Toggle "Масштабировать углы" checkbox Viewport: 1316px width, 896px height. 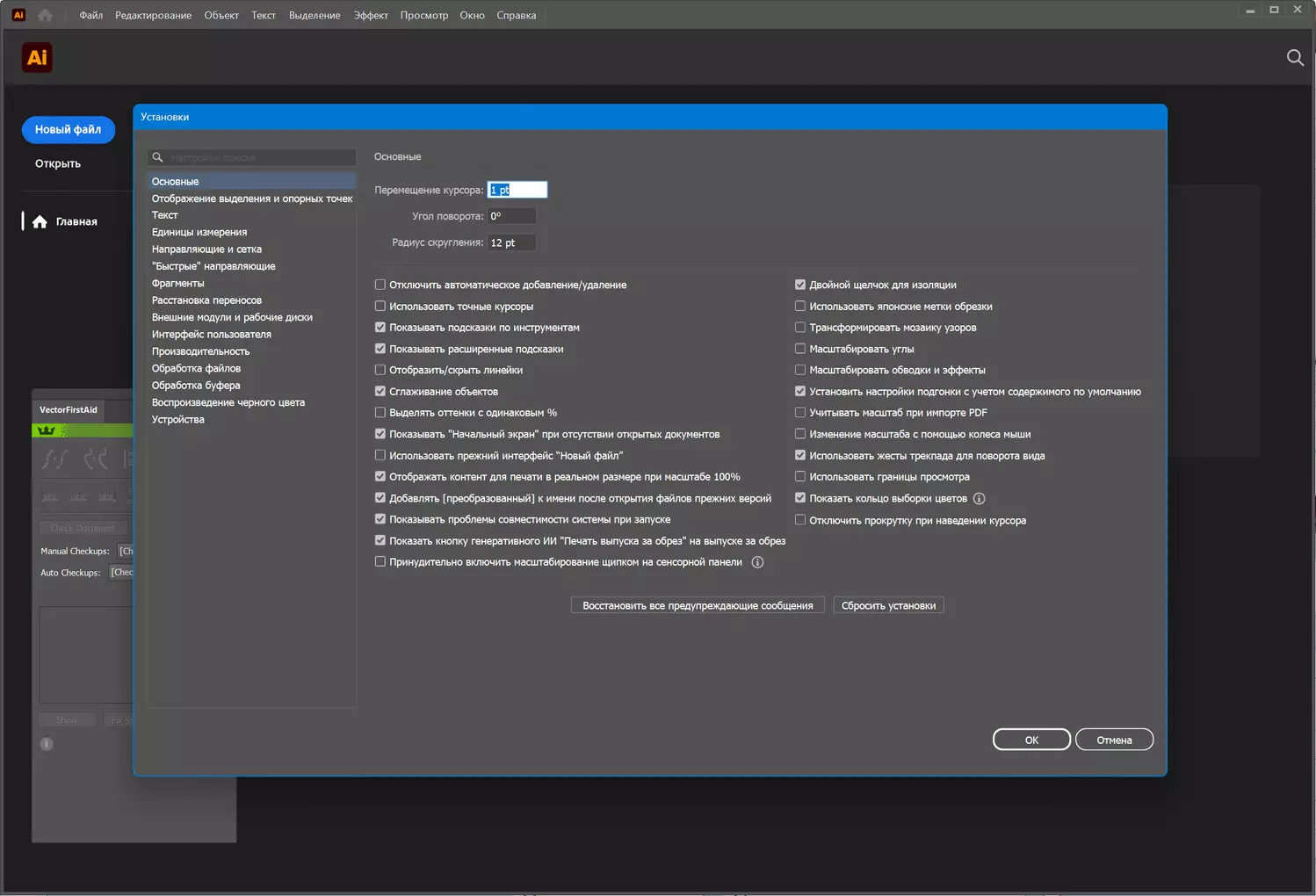coord(800,349)
